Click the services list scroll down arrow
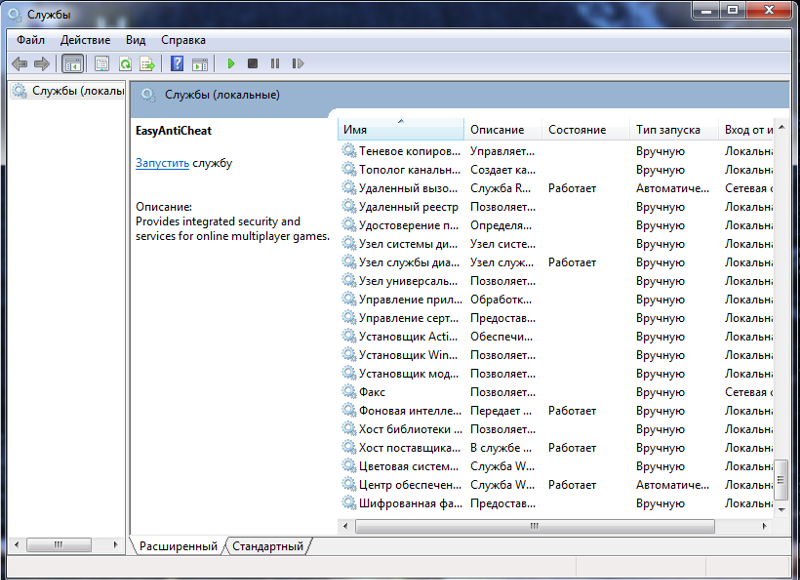The image size is (800, 580). click(781, 509)
